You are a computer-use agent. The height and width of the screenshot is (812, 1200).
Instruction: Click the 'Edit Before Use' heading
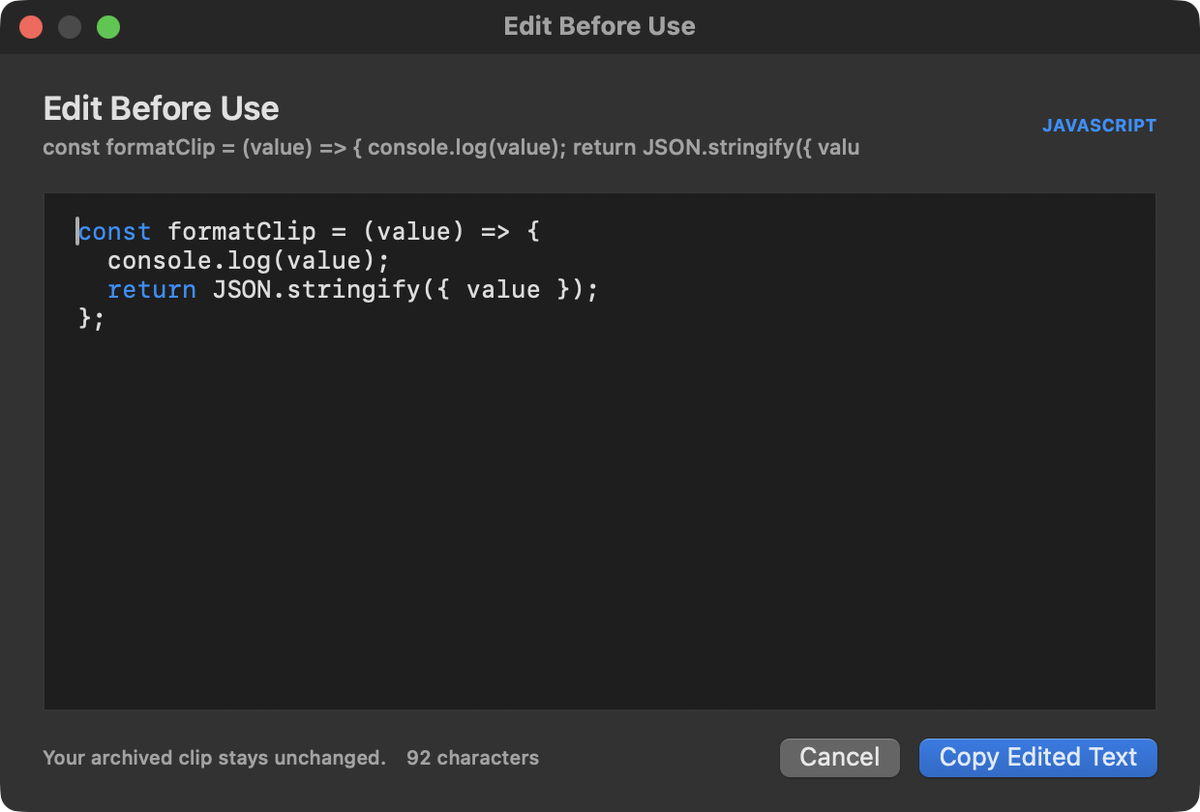click(161, 108)
